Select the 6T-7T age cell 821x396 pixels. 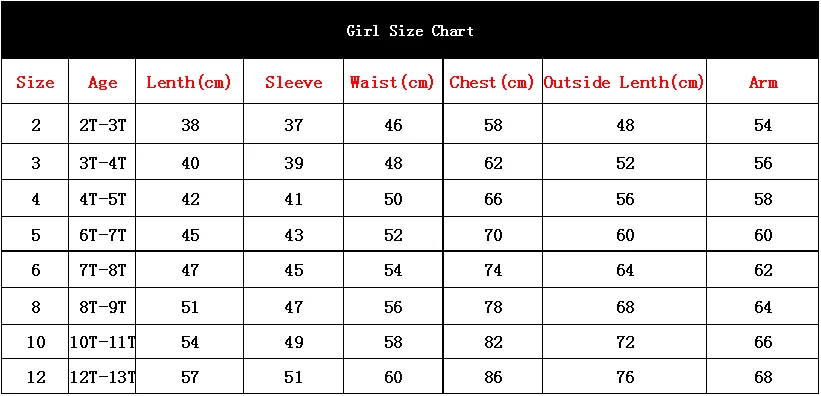click(x=103, y=235)
